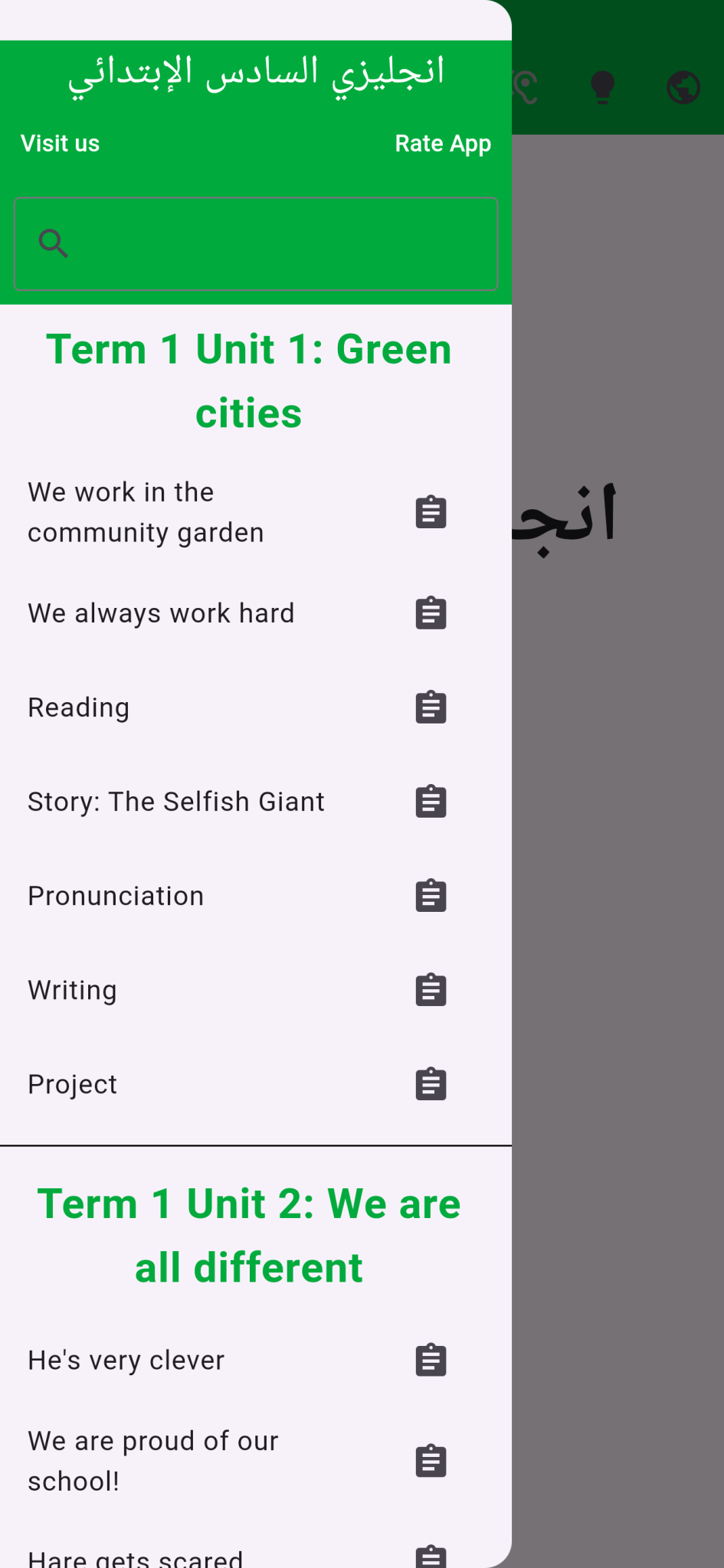Select the Hare gets scared lesson
Screen dimensions: 724x1568
136,1557
